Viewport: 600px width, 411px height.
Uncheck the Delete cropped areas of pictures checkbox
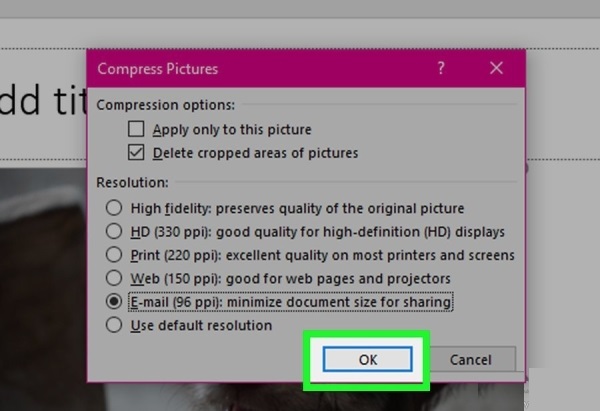(x=136, y=153)
